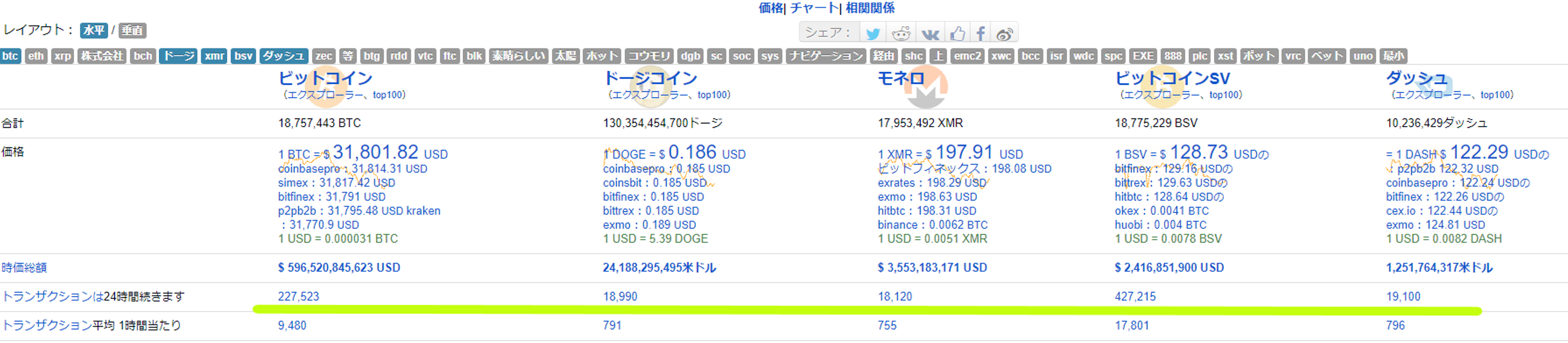The height and width of the screenshot is (343, 1568).
Task: Toggle the vtc coin tag
Action: pyautogui.click(x=426, y=56)
